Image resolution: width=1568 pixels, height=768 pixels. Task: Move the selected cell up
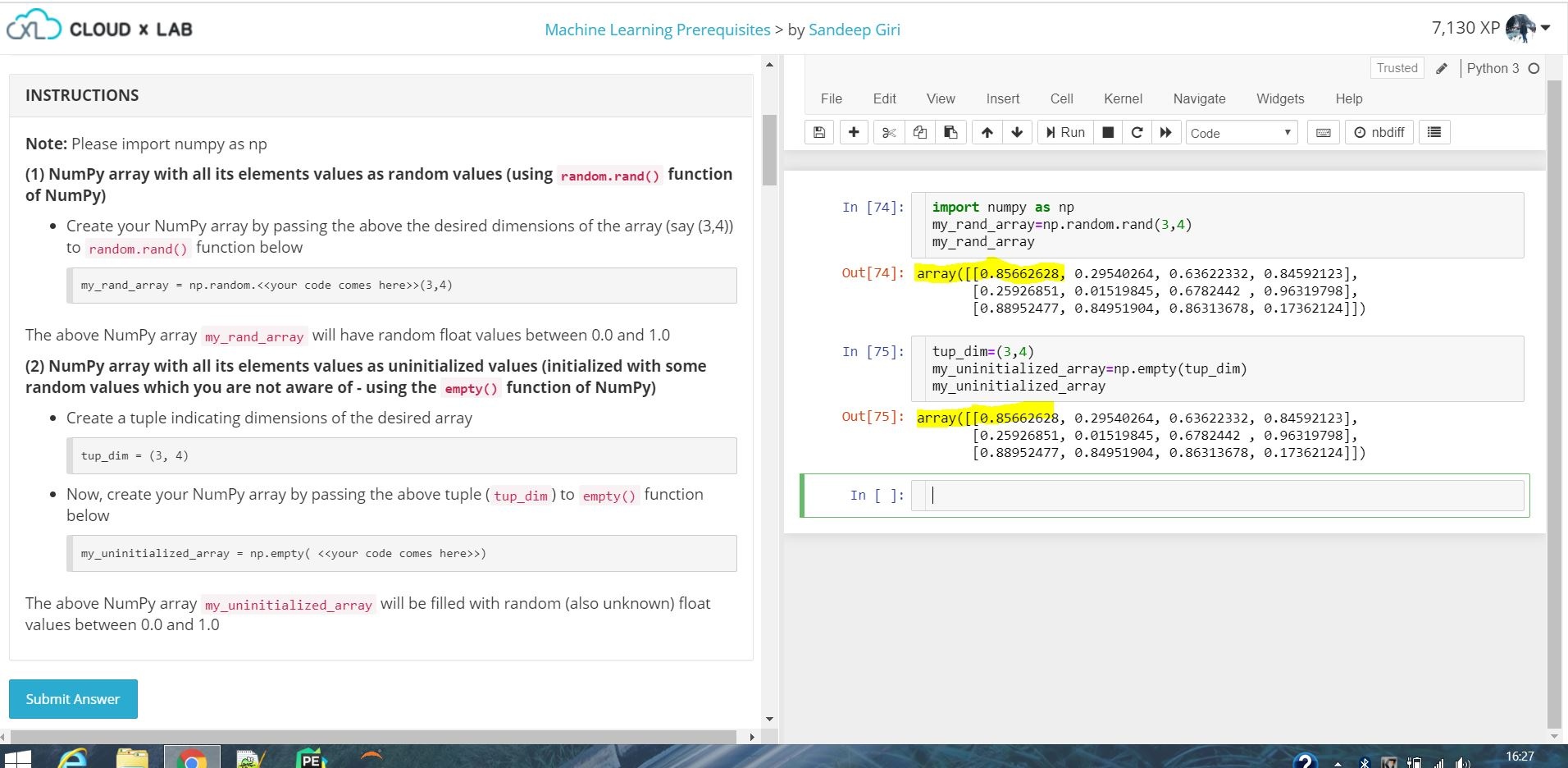tap(987, 132)
